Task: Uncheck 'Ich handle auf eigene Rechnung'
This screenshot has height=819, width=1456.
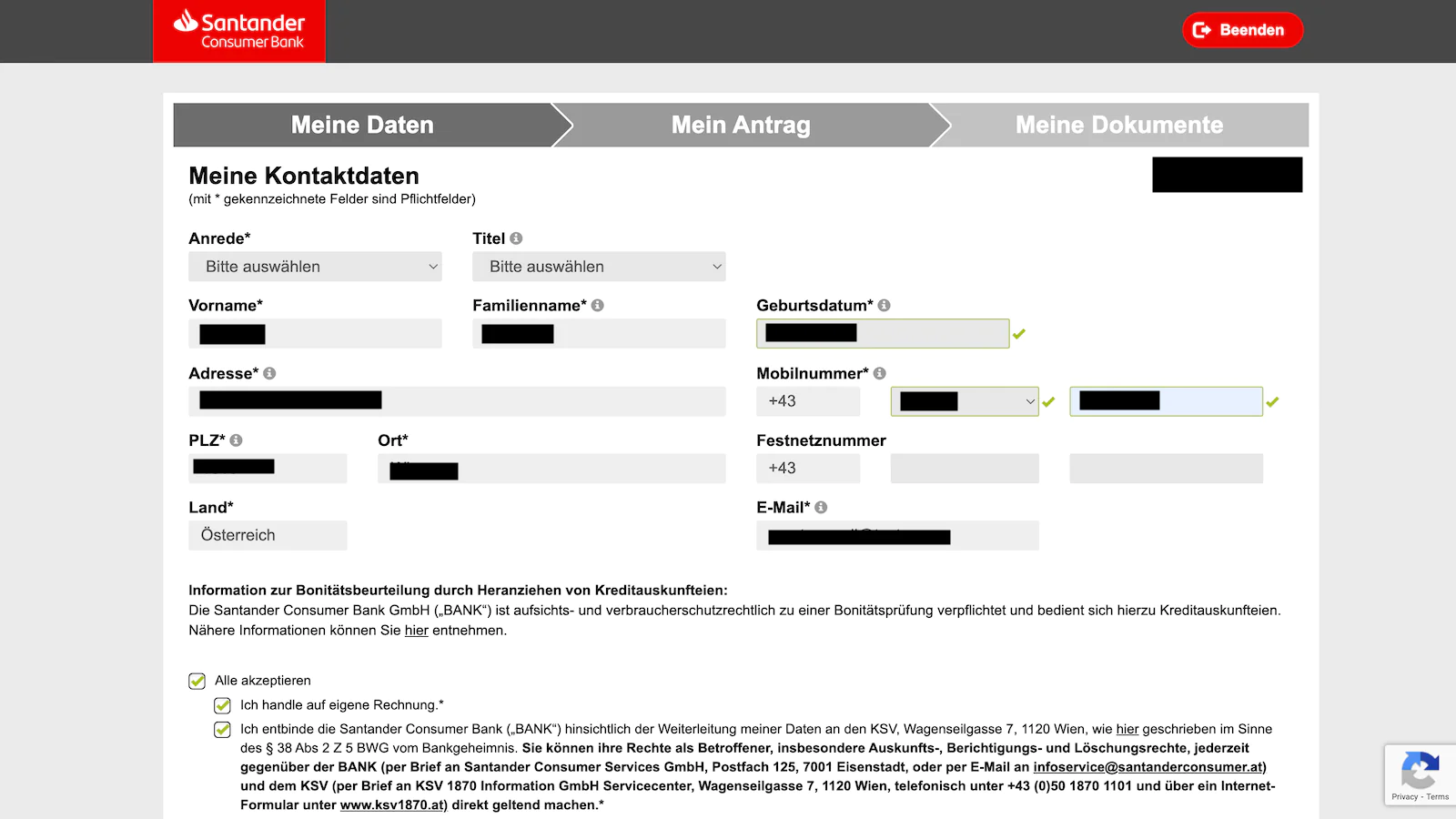Action: pos(222,705)
